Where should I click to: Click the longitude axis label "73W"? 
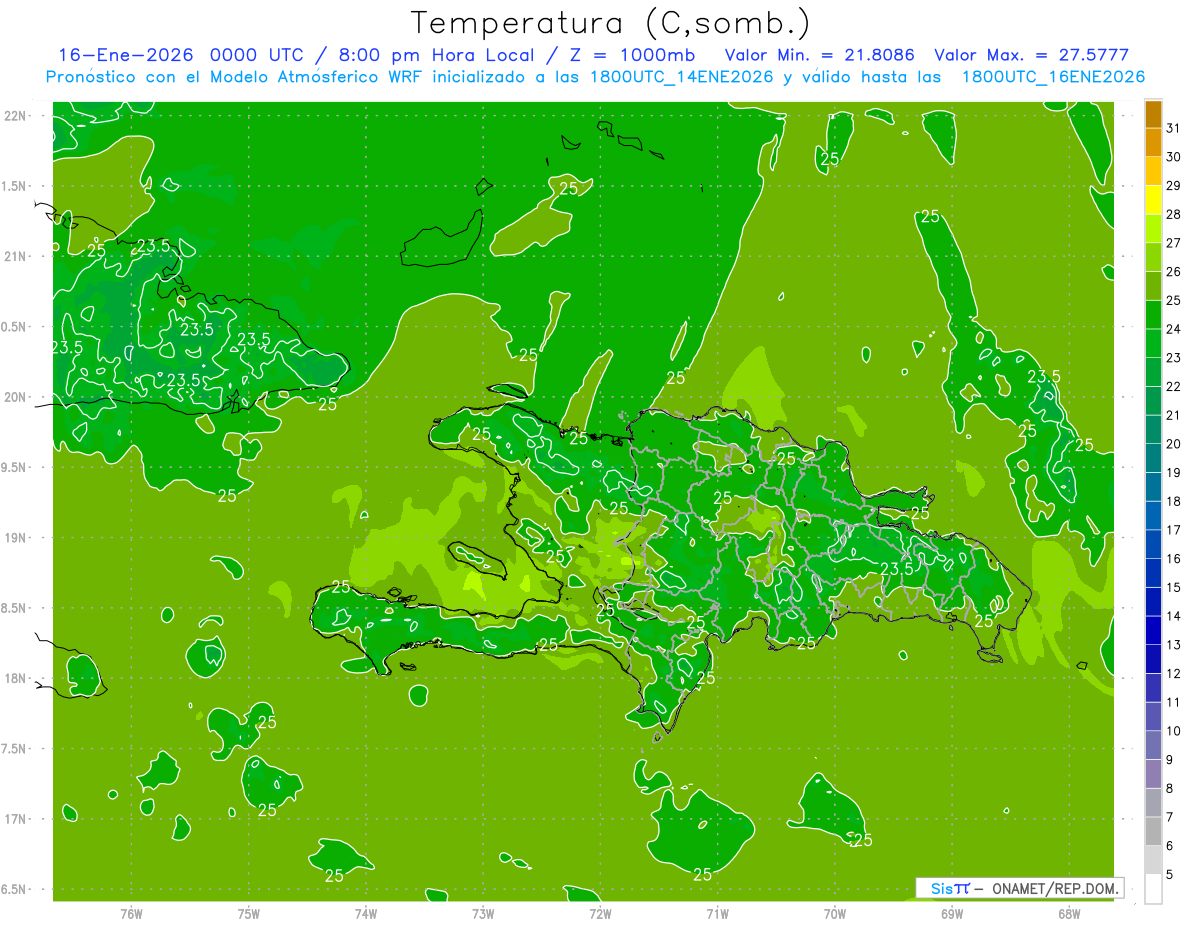[x=483, y=913]
